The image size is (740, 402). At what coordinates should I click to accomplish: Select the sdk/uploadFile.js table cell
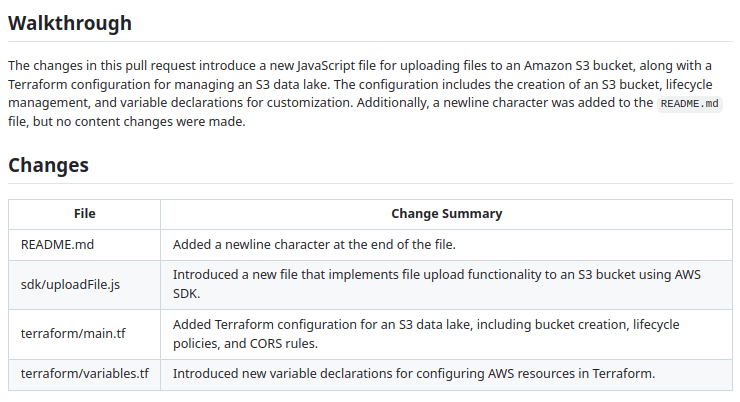(71, 284)
